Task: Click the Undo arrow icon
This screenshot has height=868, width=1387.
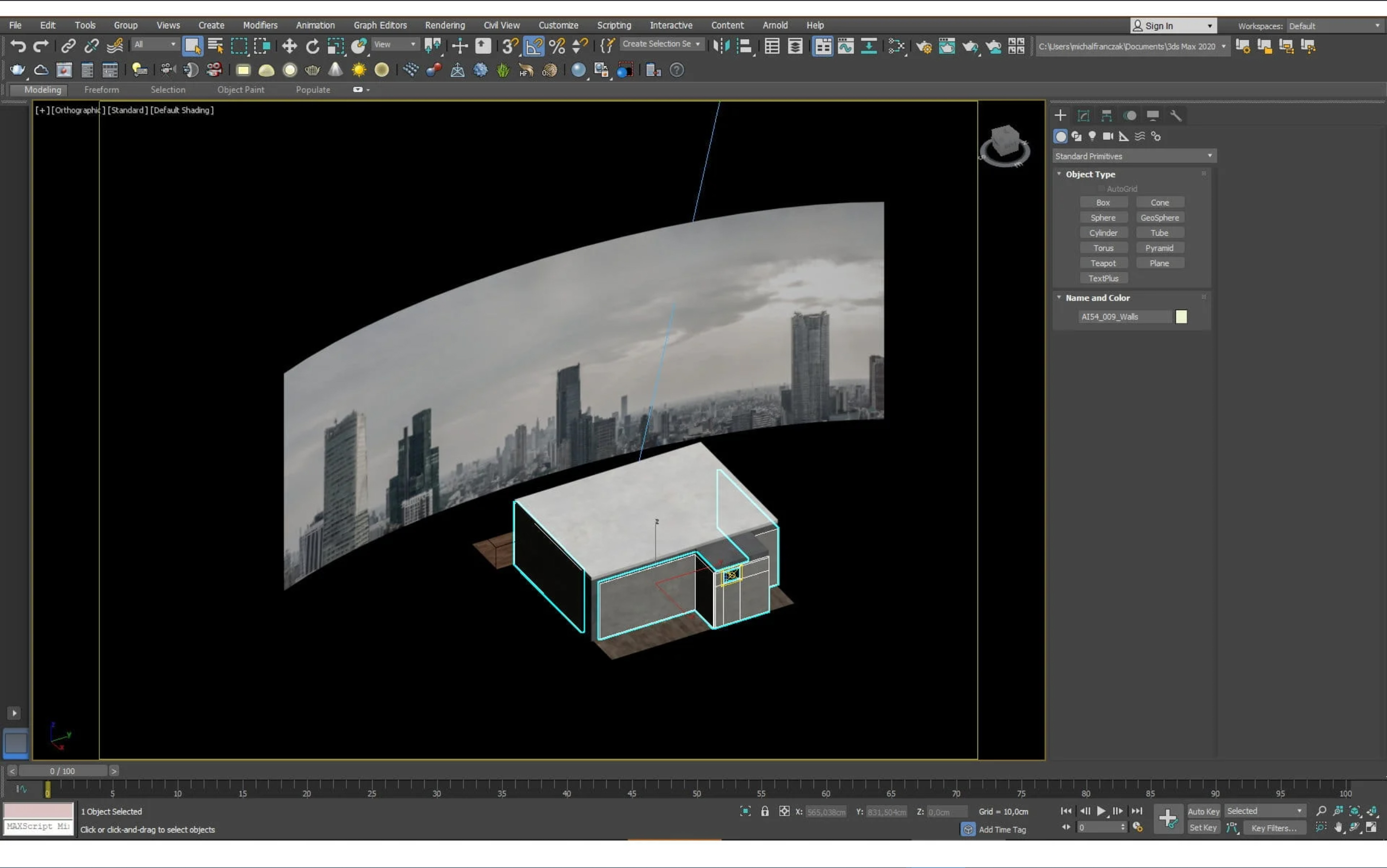Action: point(18,46)
